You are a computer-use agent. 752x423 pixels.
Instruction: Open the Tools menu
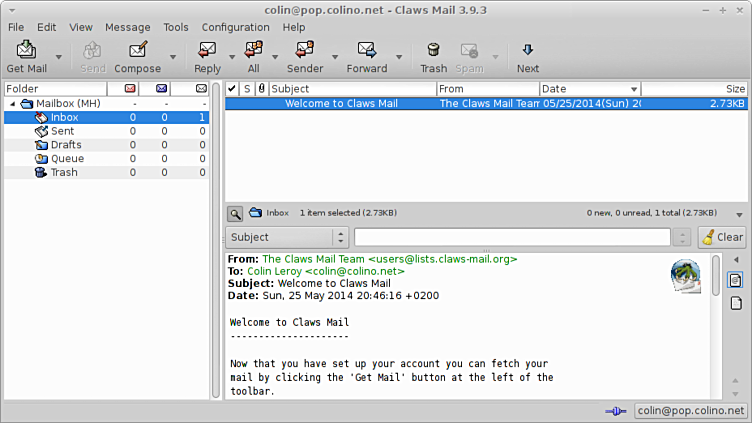click(176, 27)
